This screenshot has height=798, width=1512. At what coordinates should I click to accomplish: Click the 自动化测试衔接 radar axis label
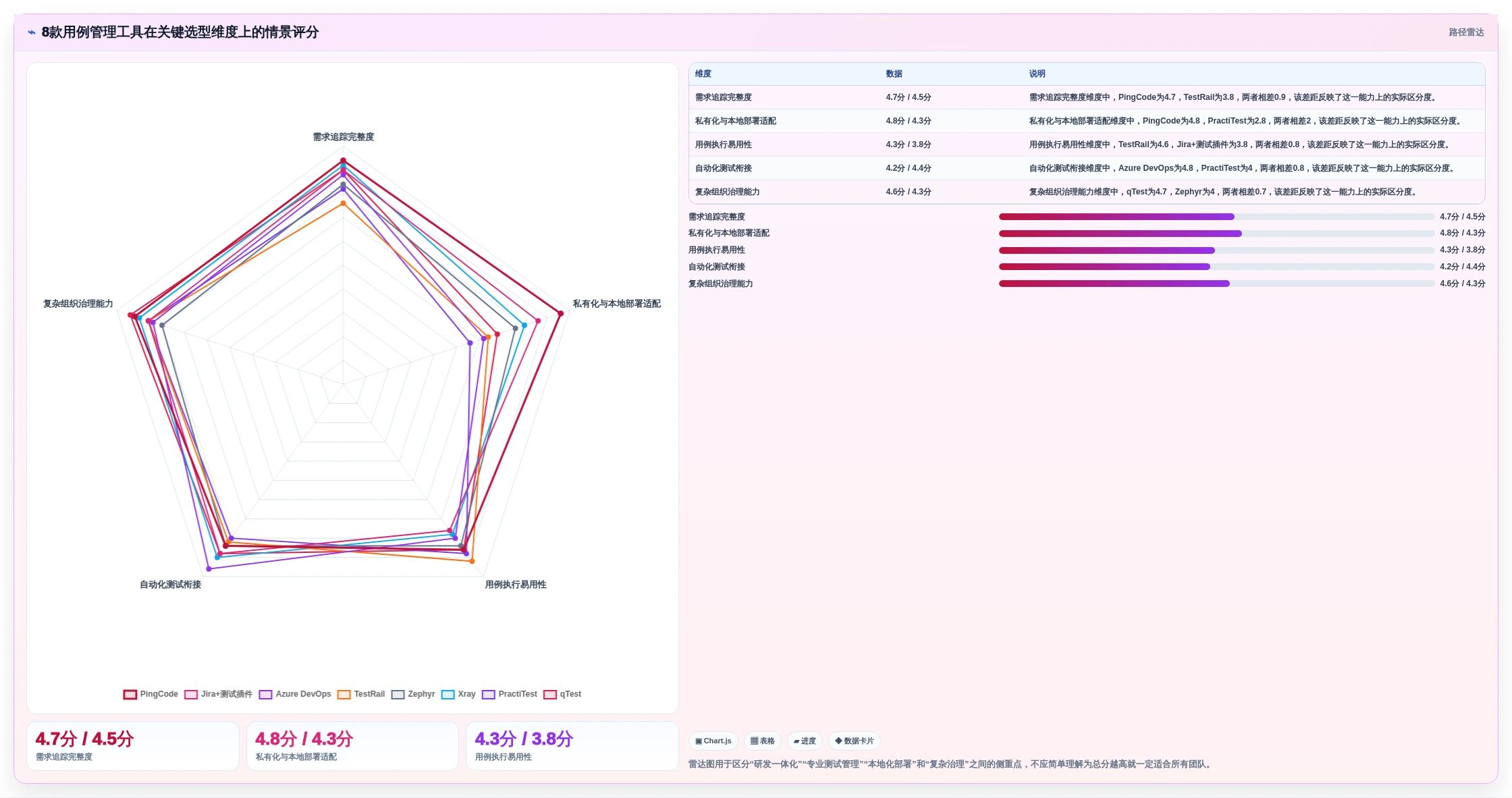[x=171, y=585]
